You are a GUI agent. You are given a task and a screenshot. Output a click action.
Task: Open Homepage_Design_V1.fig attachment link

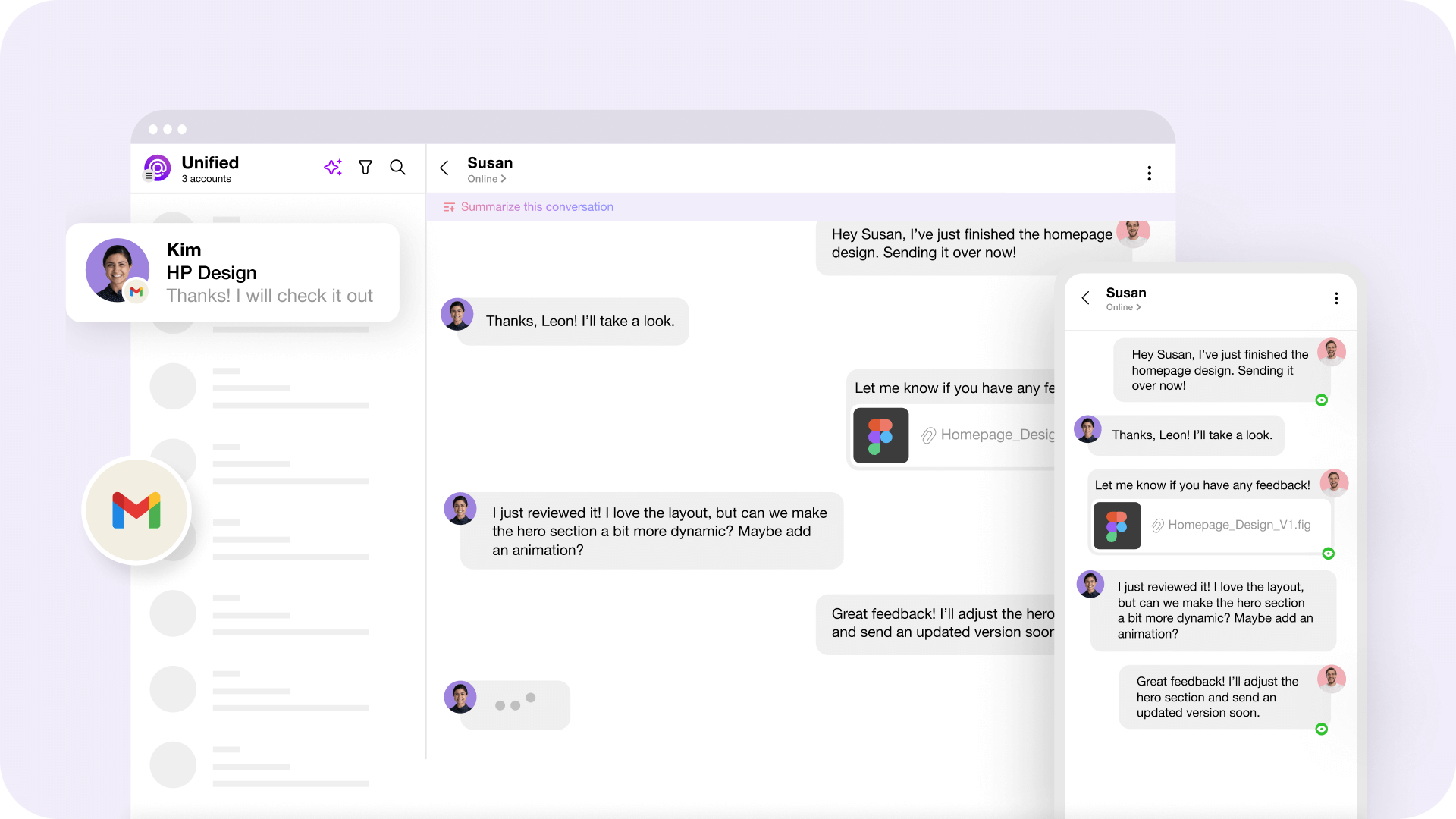(x=1238, y=525)
